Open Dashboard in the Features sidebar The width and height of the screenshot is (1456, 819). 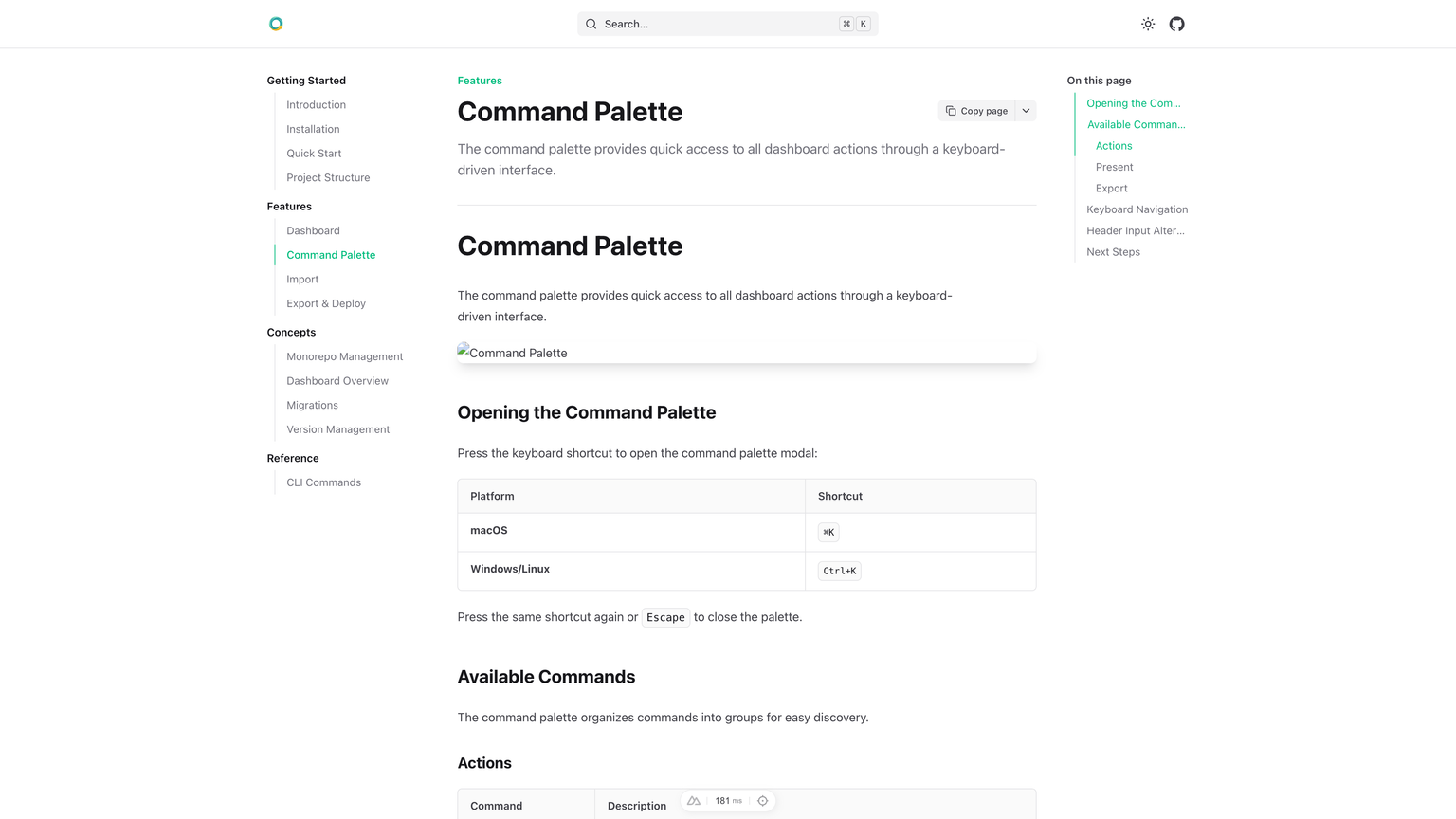[x=313, y=230]
